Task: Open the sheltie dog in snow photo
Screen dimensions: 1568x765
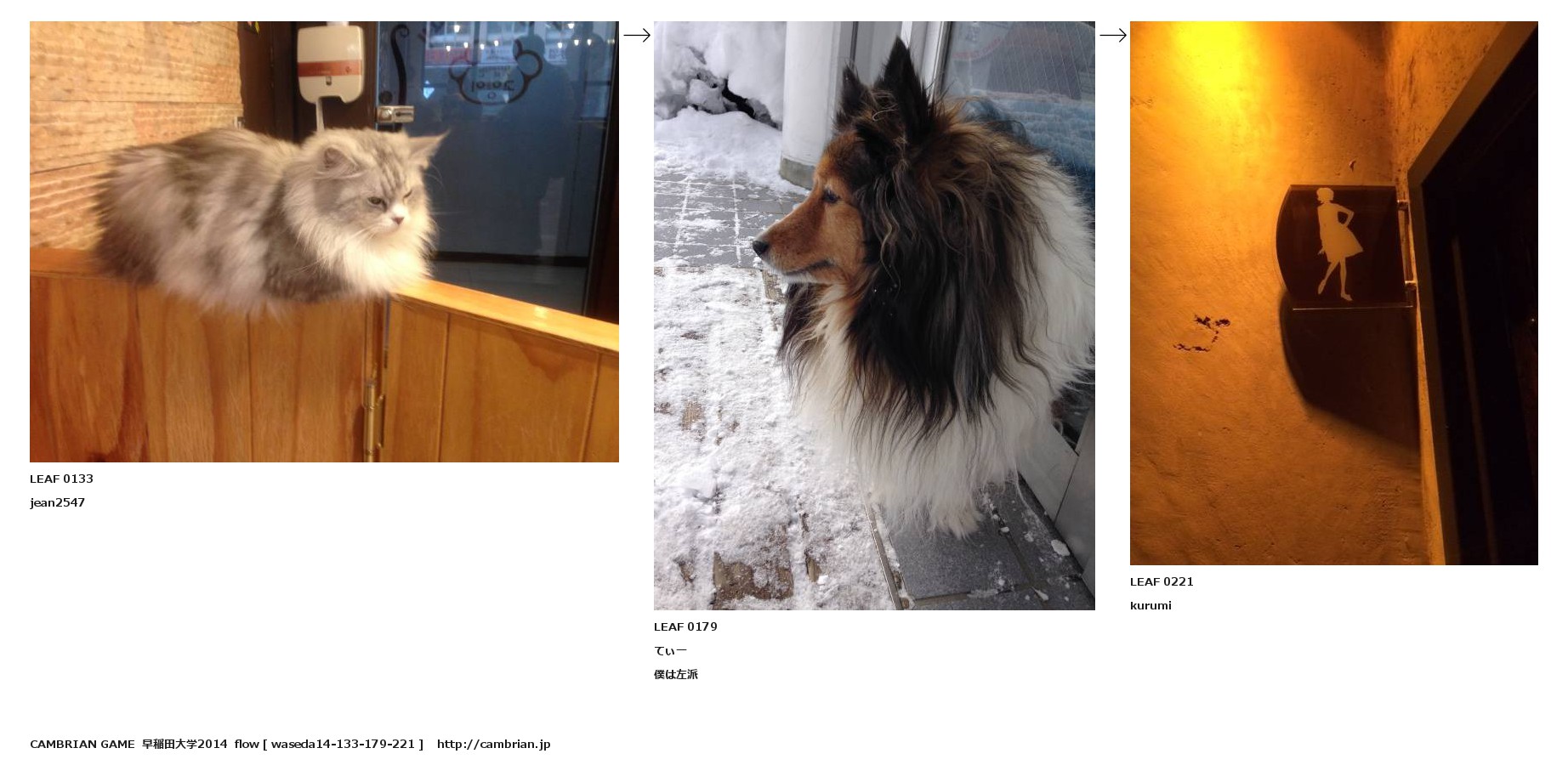Action: point(874,315)
